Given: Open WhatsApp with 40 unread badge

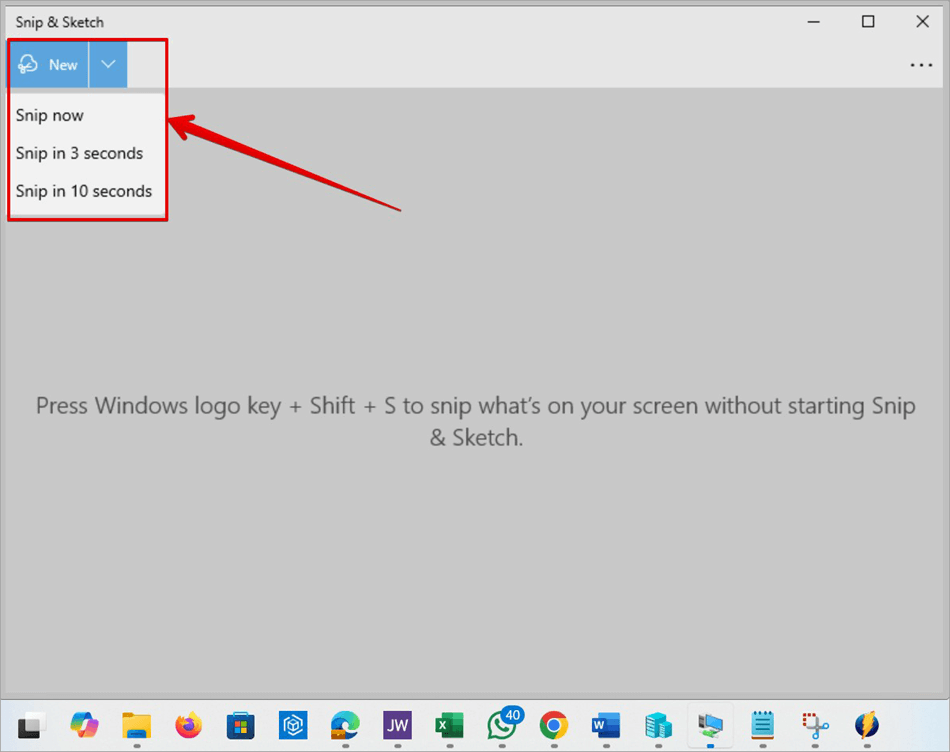Looking at the screenshot, I should pos(502,725).
